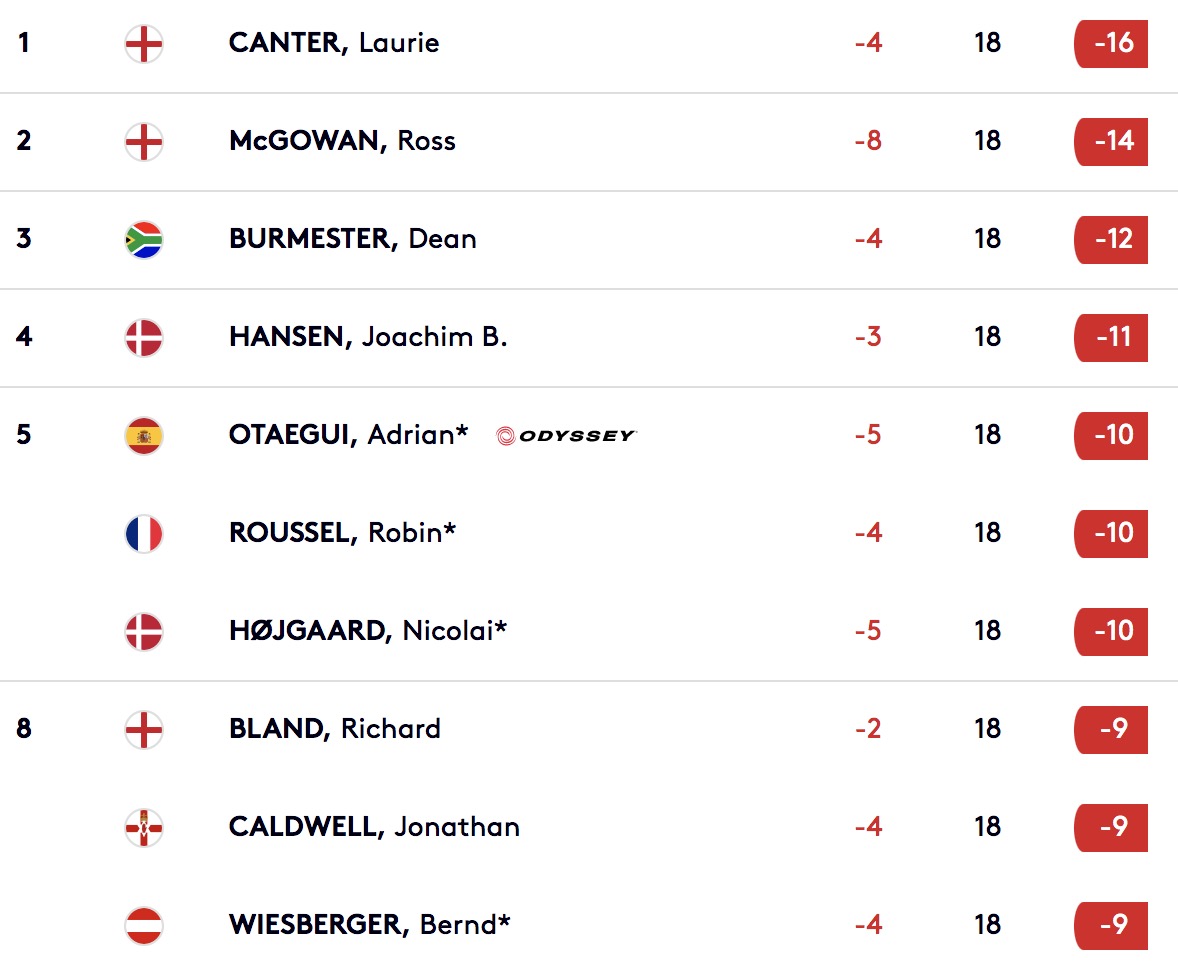Open Richard Bland's player entry

[334, 729]
